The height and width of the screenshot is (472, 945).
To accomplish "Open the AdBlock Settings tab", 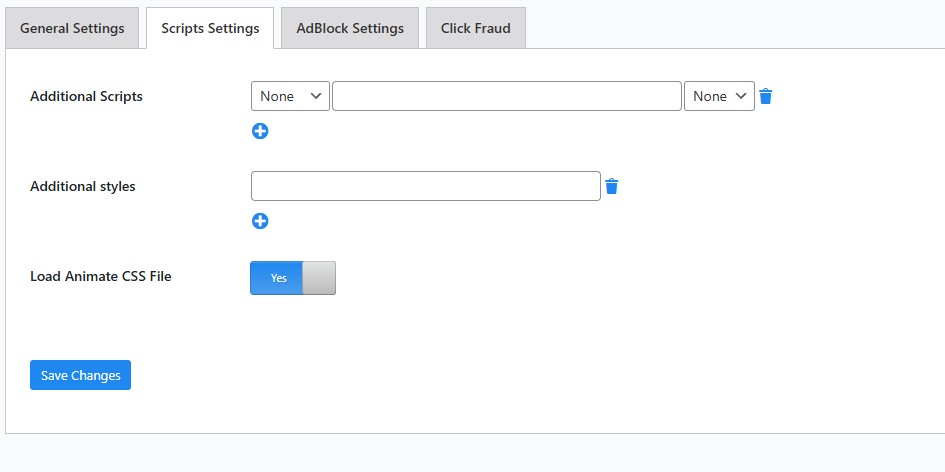I will point(350,28).
